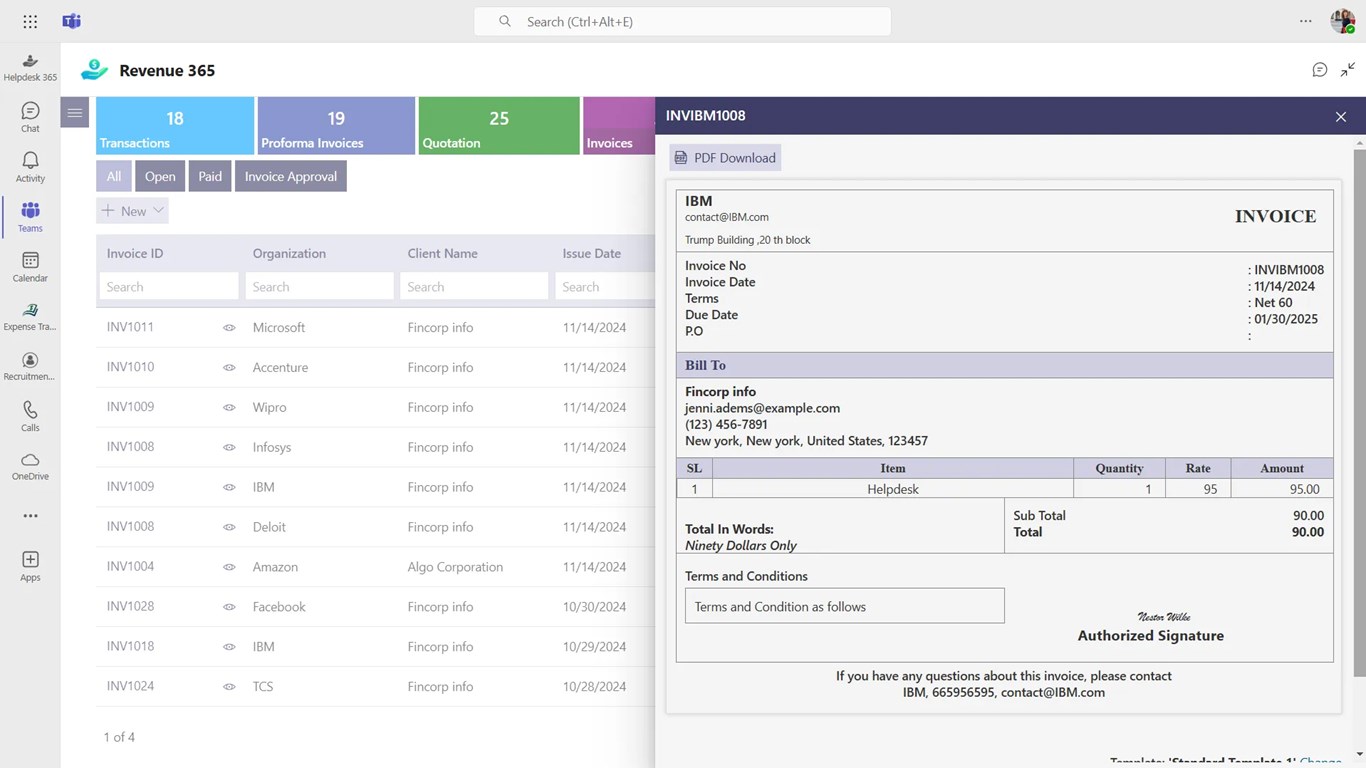Viewport: 1366px width, 768px height.
Task: View TCS invoice via eye icon
Action: tap(229, 687)
